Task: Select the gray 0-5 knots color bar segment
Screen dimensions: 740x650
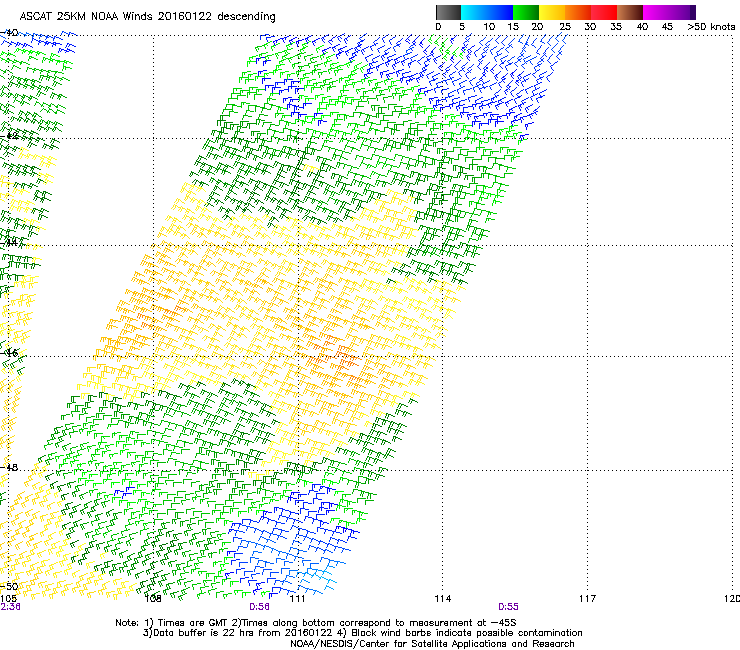Action: (x=448, y=12)
